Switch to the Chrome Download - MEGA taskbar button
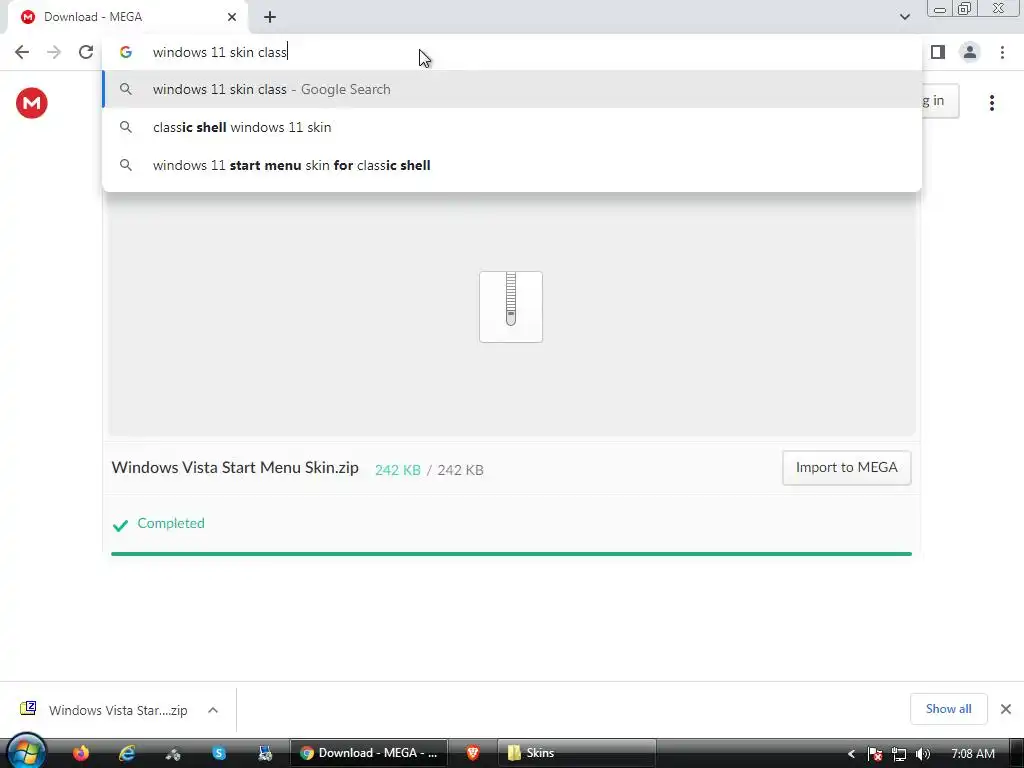This screenshot has height=768, width=1024. (369, 753)
